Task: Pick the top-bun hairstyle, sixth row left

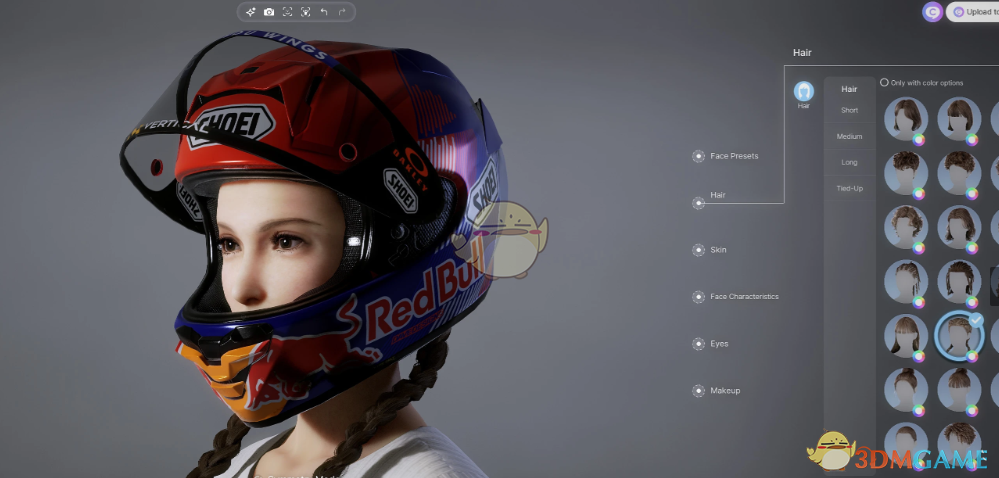Action: (x=905, y=389)
